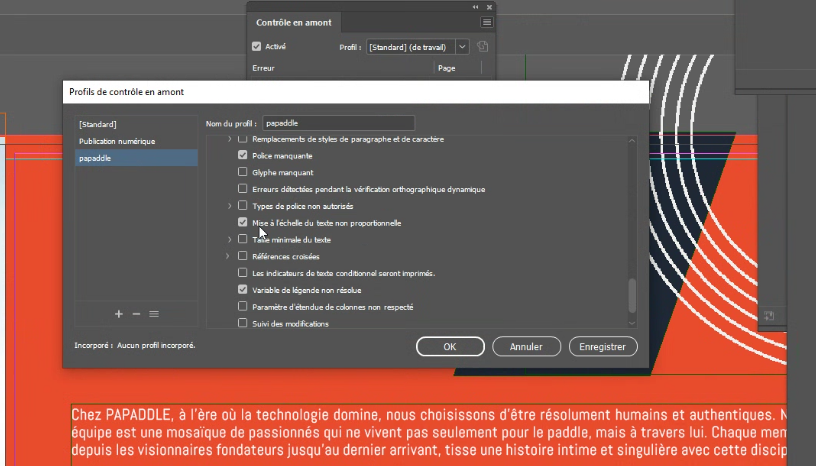The height and width of the screenshot is (466, 816).
Task: Click the Enregistrer button
Action: [603, 346]
